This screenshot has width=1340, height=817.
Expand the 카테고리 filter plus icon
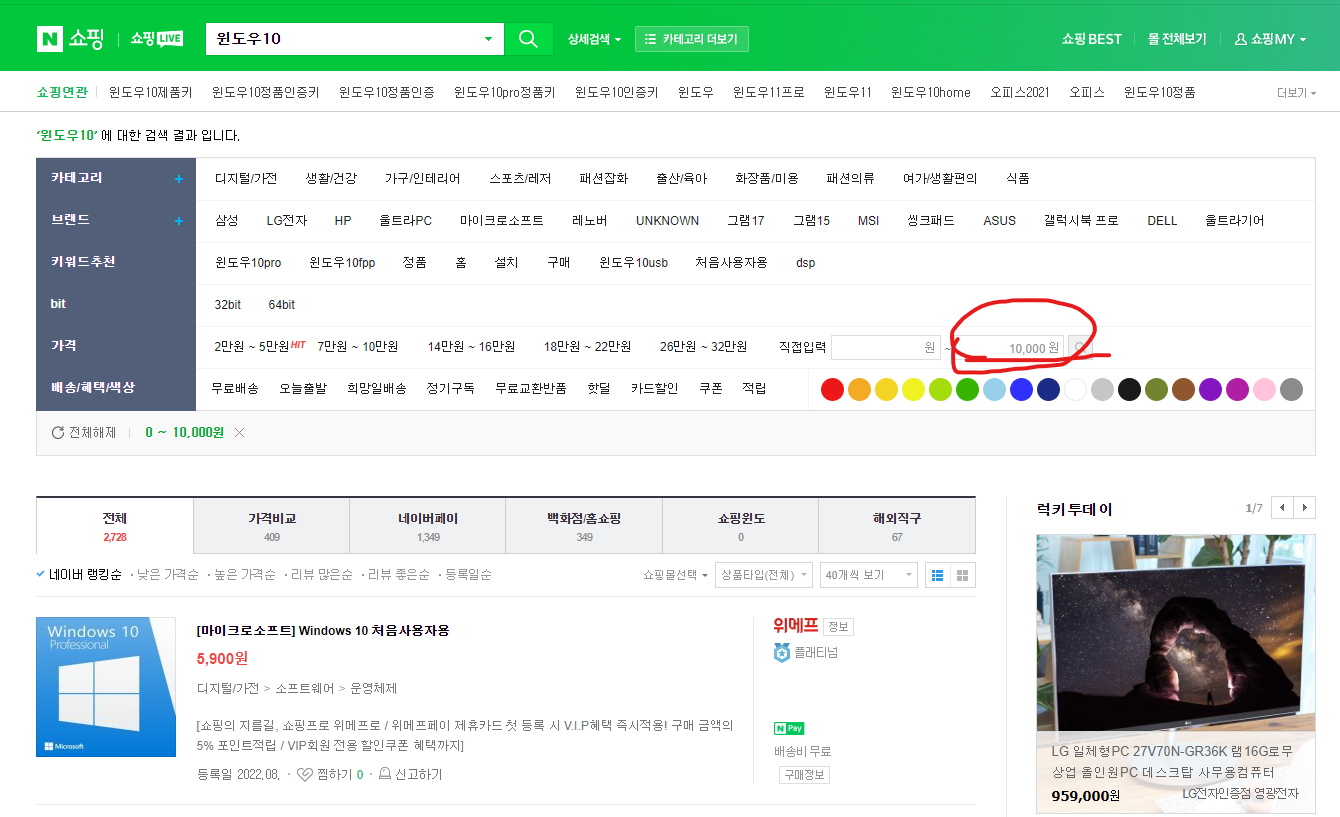179,179
